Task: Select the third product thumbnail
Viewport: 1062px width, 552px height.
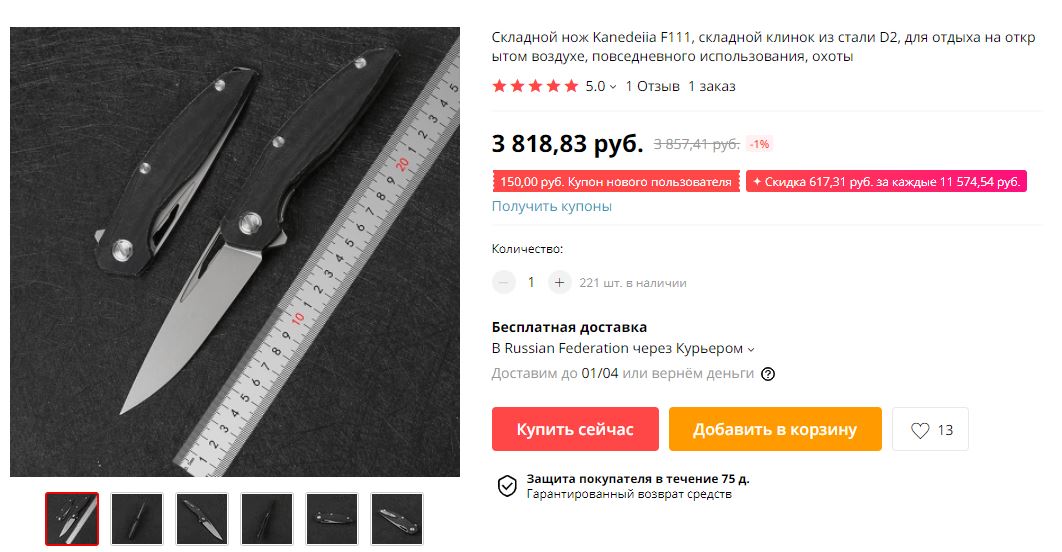Action: (x=202, y=519)
